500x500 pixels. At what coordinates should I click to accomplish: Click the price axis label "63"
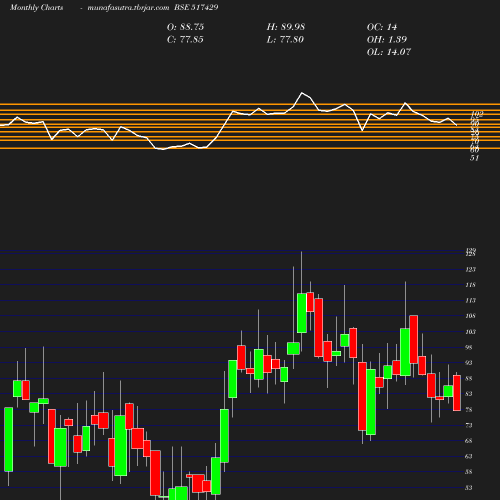click(469, 456)
